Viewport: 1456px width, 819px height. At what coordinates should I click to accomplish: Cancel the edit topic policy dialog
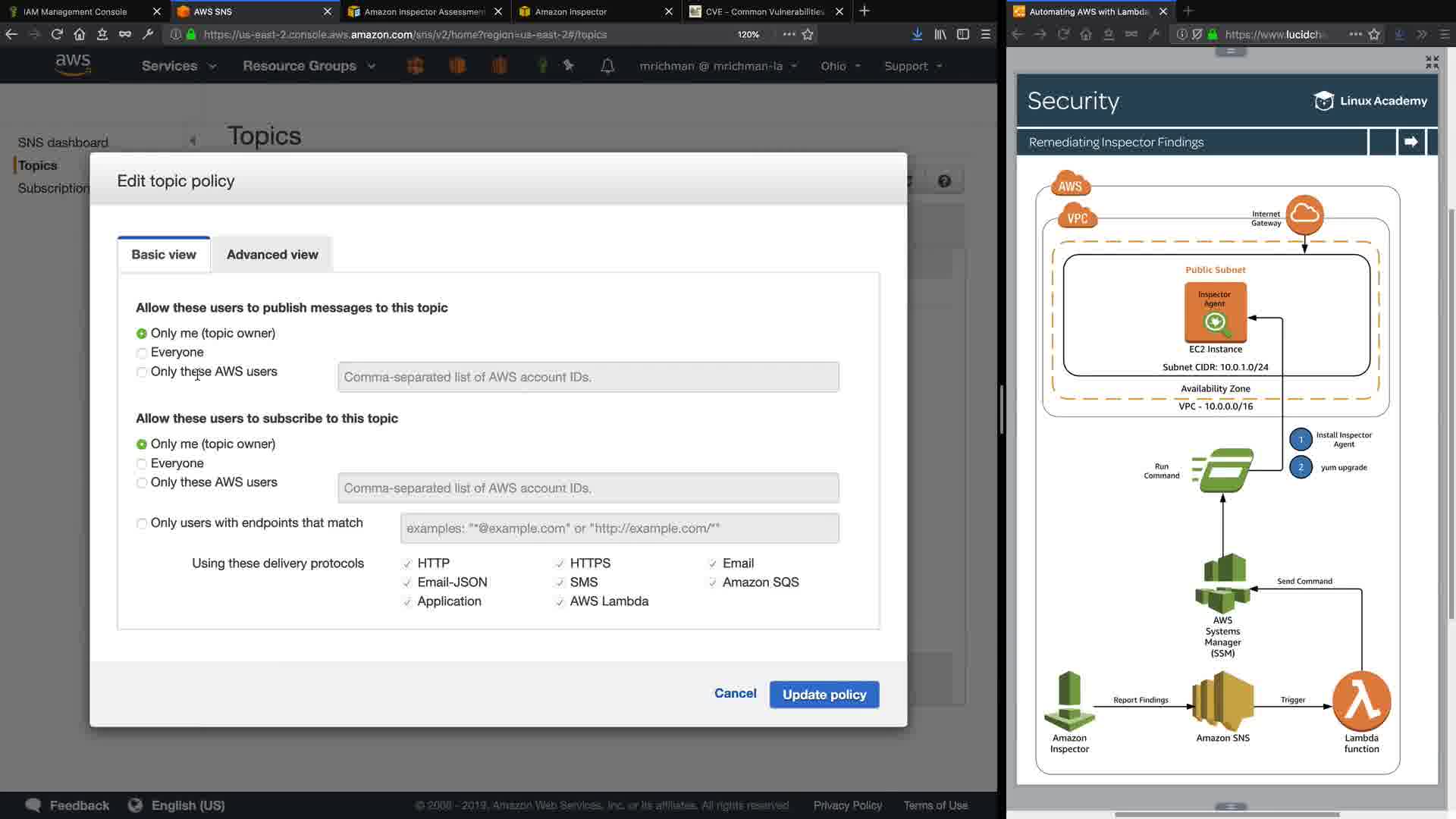point(735,693)
